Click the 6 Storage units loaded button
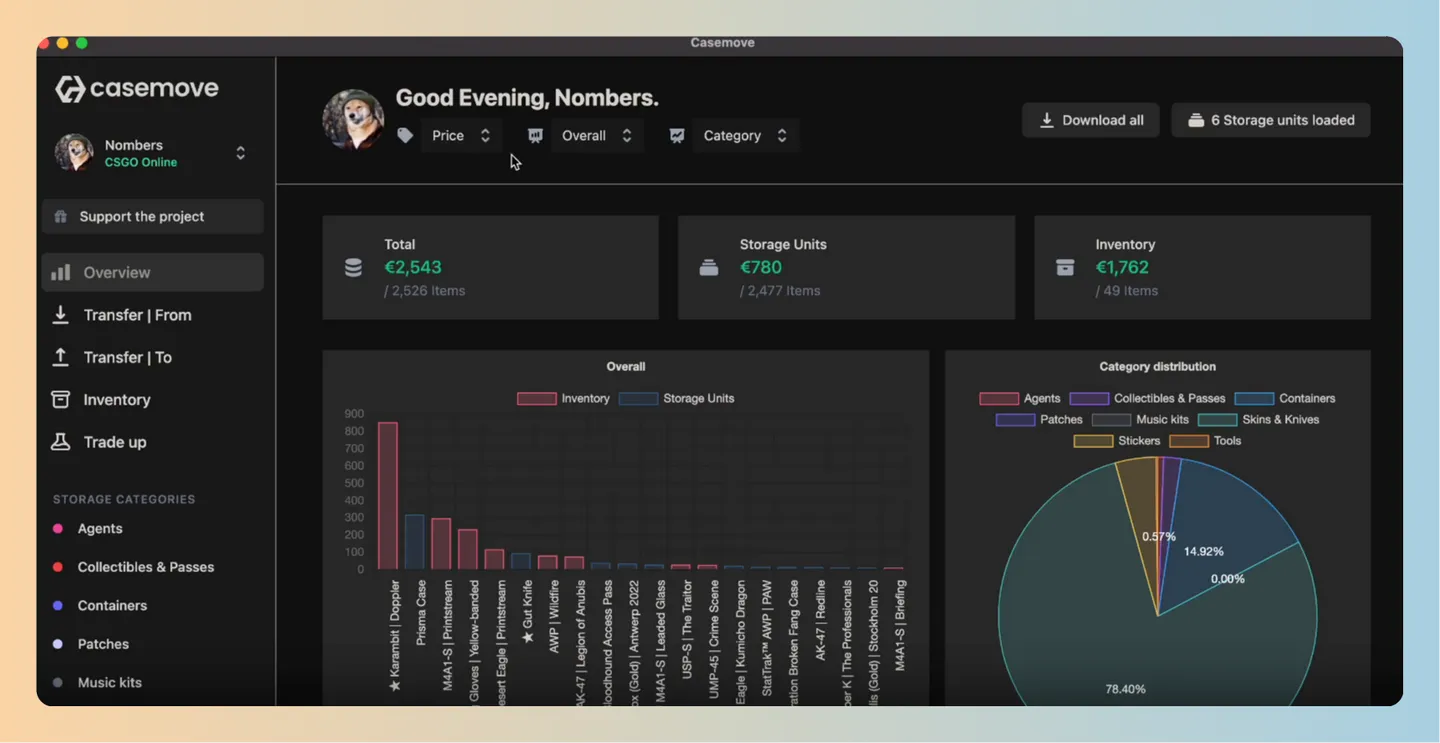This screenshot has width=1440, height=743. [1271, 120]
